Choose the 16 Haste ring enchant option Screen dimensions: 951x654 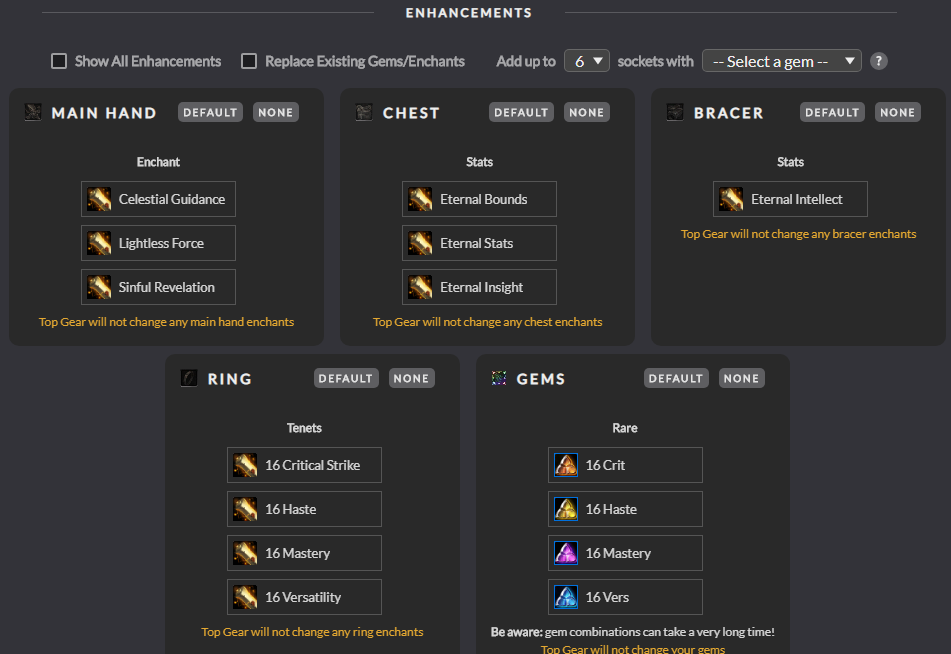tap(304, 509)
